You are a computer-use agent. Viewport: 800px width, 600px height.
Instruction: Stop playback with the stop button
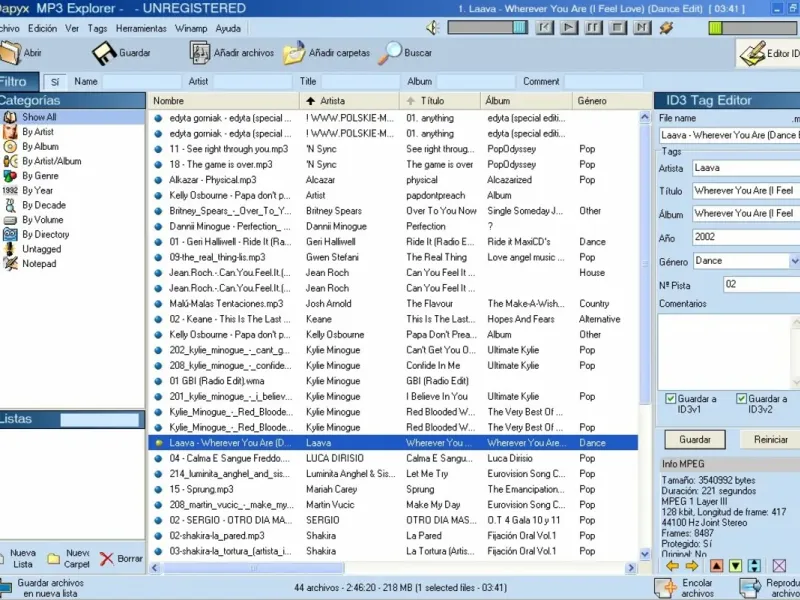pyautogui.click(x=617, y=28)
